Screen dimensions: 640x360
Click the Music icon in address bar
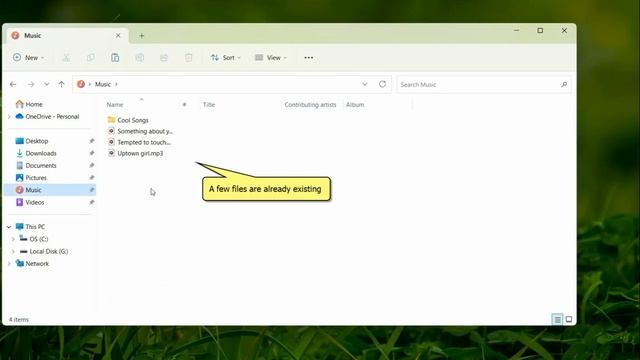tap(81, 84)
